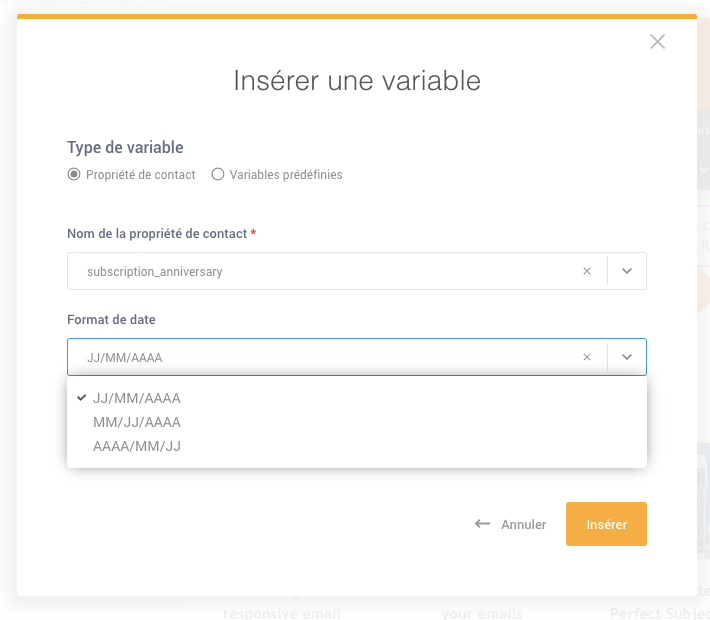Click the Format de date field text
710x620 pixels.
click(125, 358)
